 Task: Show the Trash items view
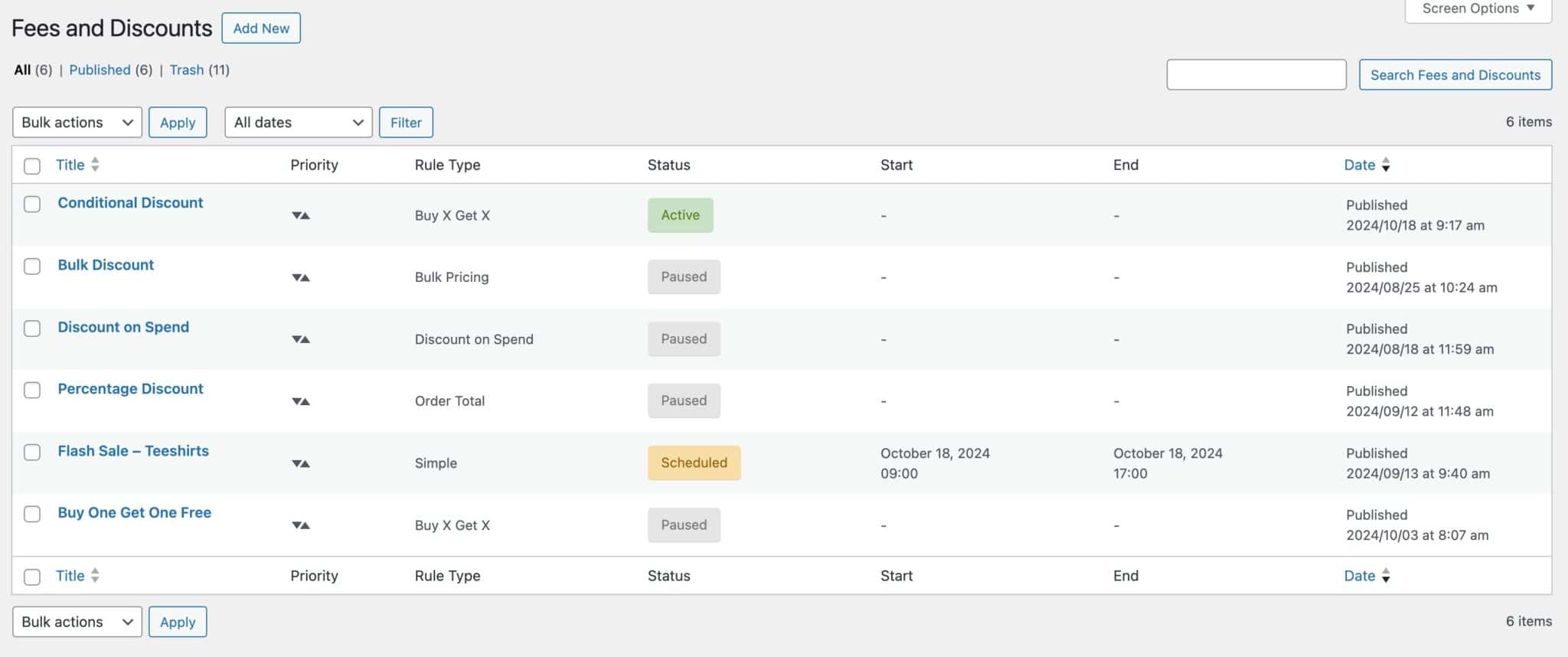[187, 70]
